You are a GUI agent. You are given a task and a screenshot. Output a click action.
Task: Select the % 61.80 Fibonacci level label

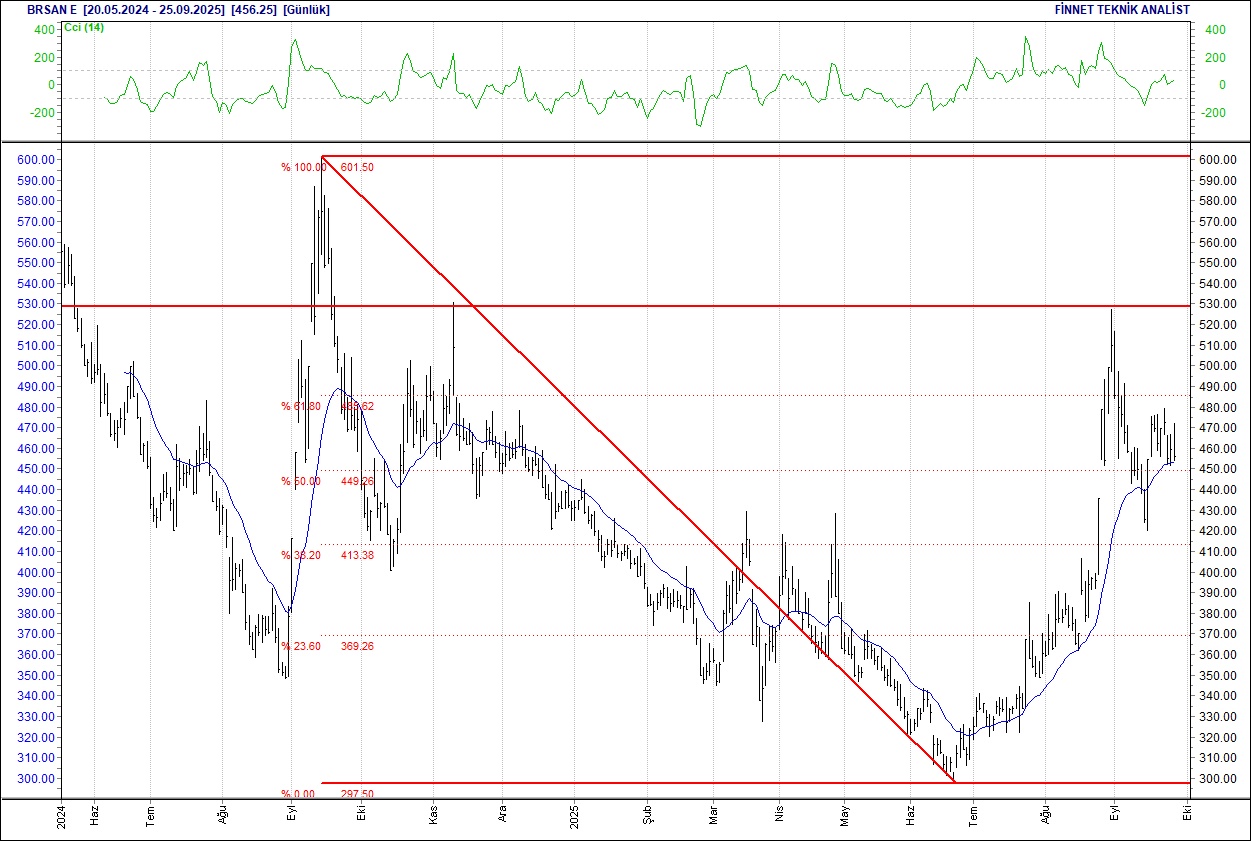coord(300,406)
